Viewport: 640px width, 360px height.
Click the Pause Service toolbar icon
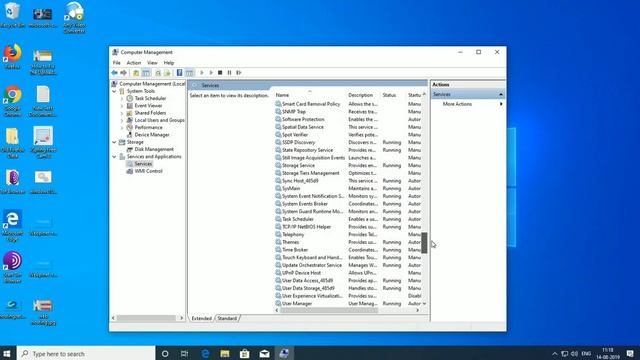click(x=229, y=73)
